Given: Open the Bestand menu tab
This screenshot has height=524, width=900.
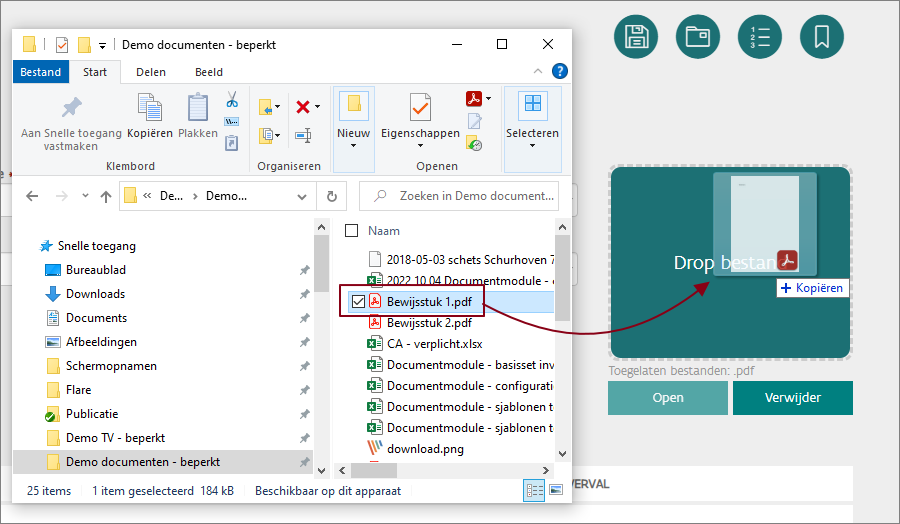Looking at the screenshot, I should pos(41,72).
